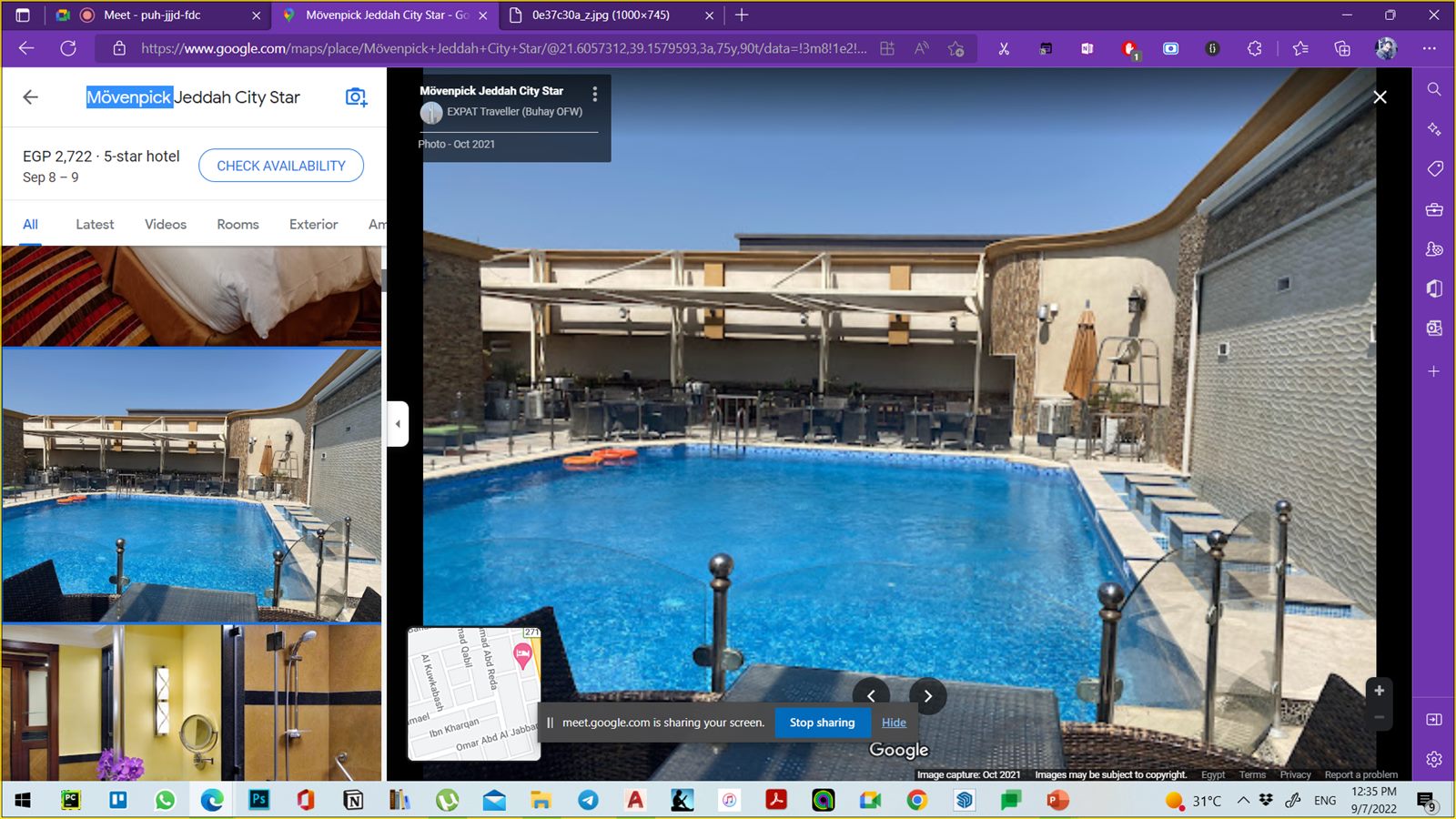Go back from Mövenpick Jeddah City Star photos

[x=30, y=97]
